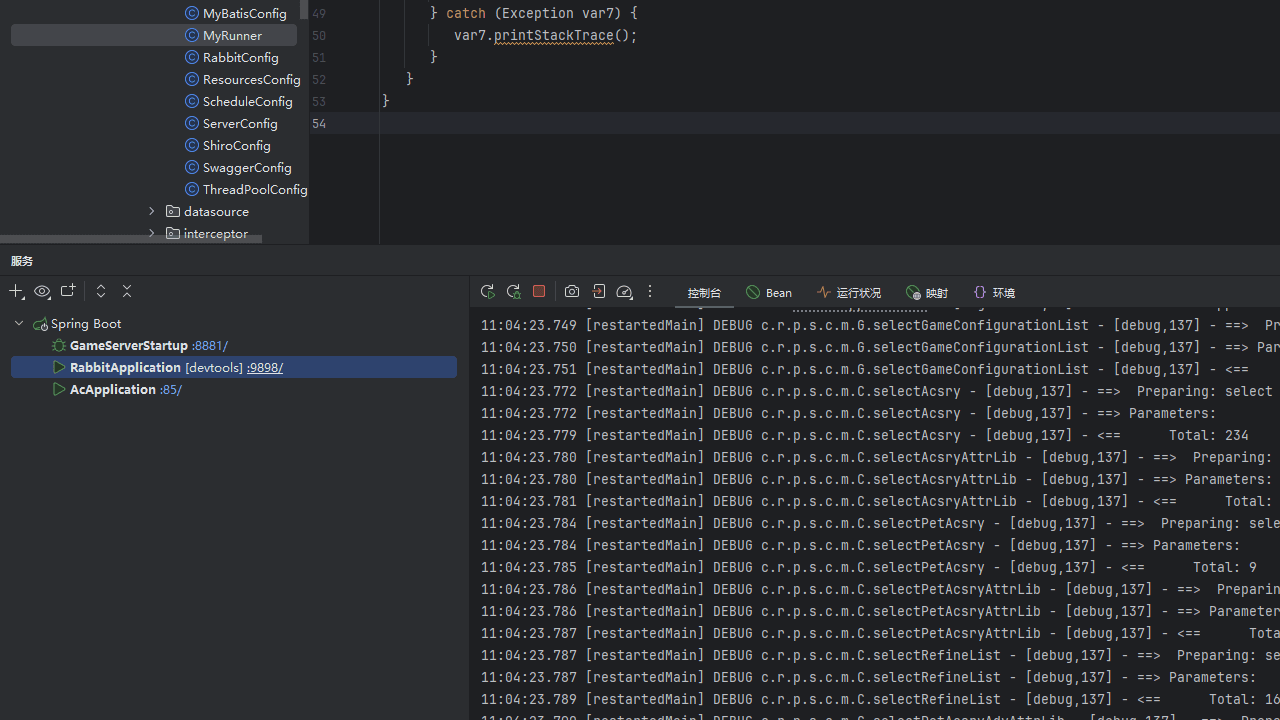Click the profiler gauge icon in toolbar

point(624,292)
